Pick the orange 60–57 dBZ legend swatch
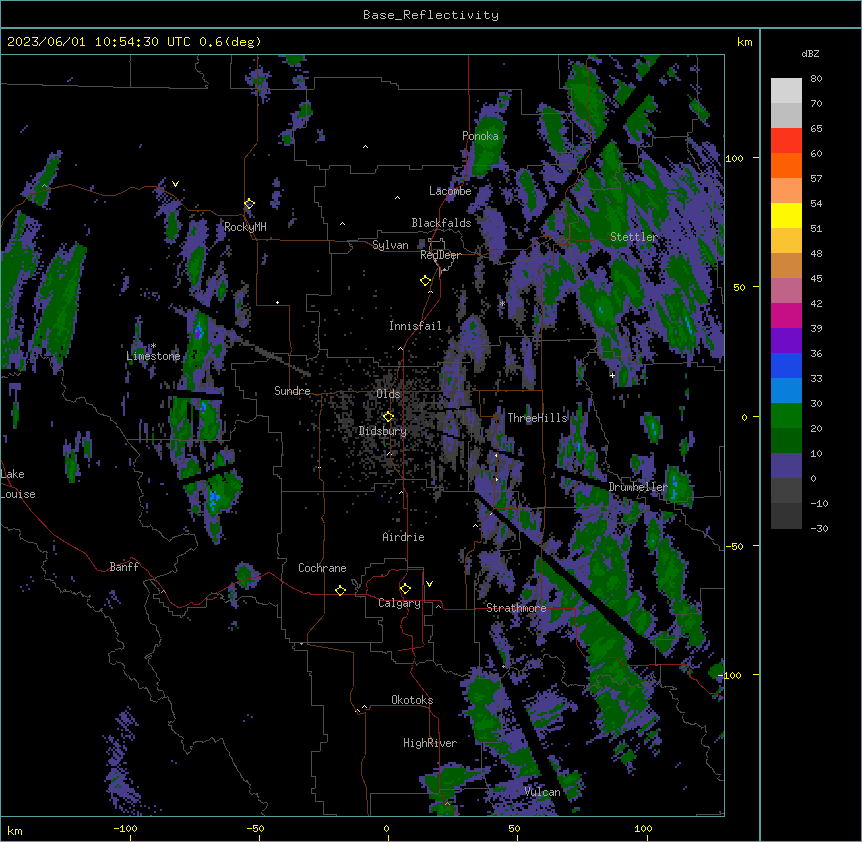Viewport: 862px width, 842px height. (786, 165)
